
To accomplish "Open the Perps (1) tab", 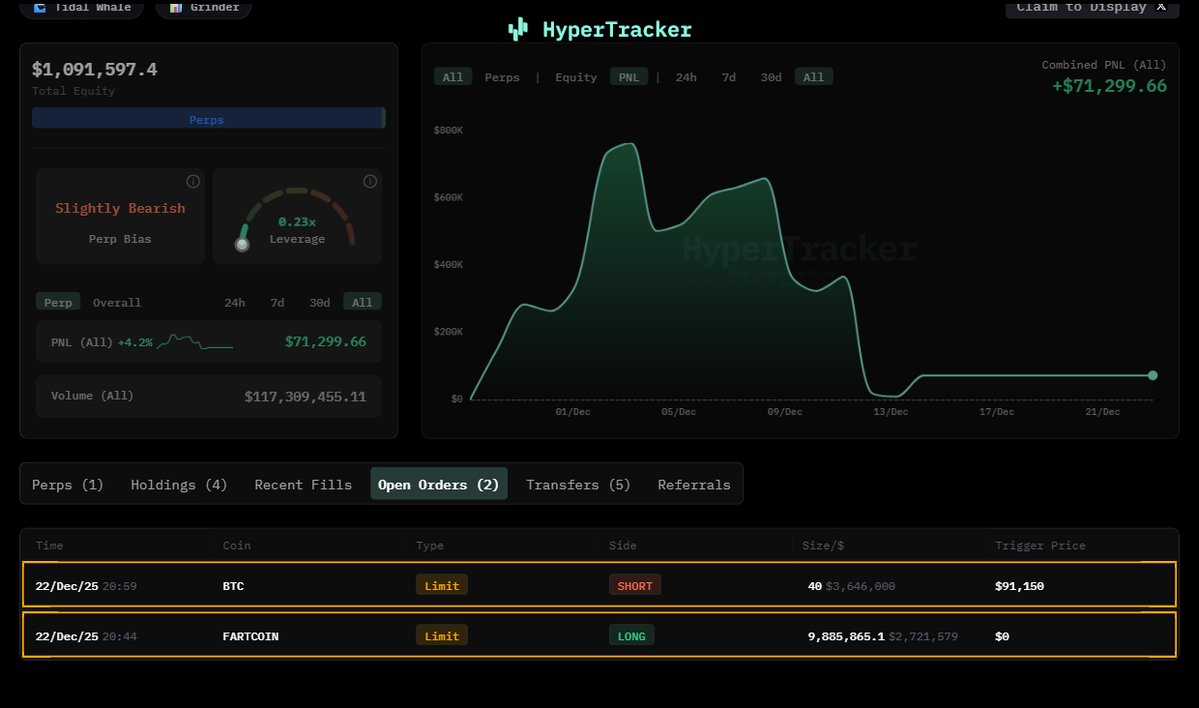I will pos(68,484).
